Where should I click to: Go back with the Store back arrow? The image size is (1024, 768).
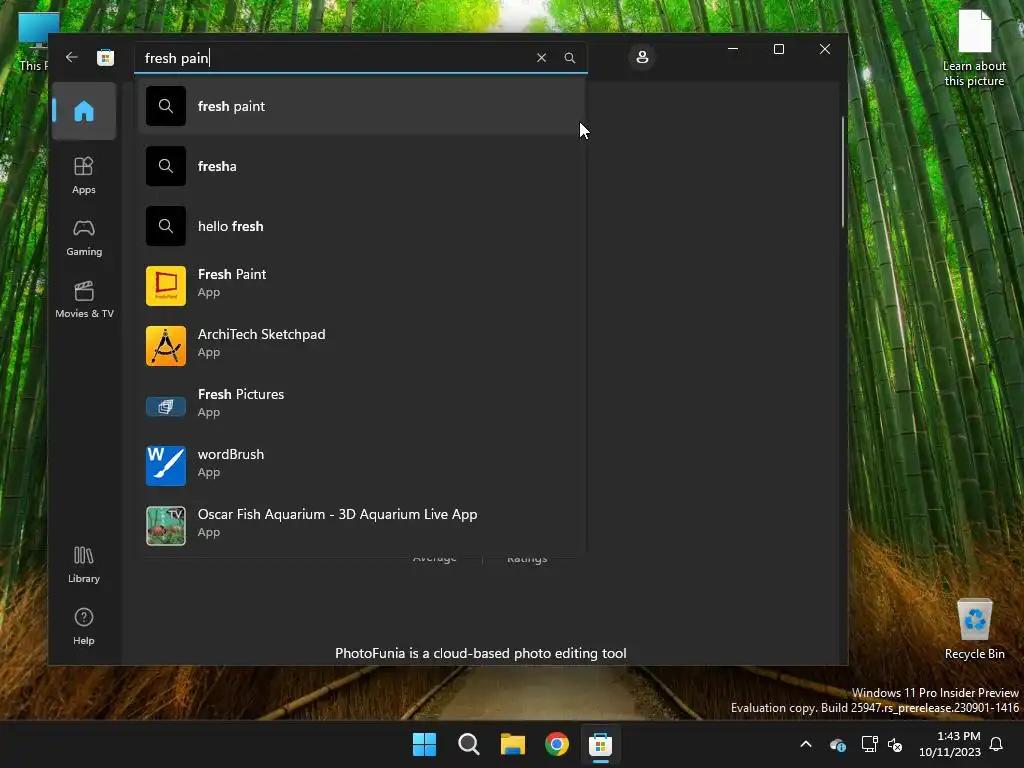pos(72,57)
